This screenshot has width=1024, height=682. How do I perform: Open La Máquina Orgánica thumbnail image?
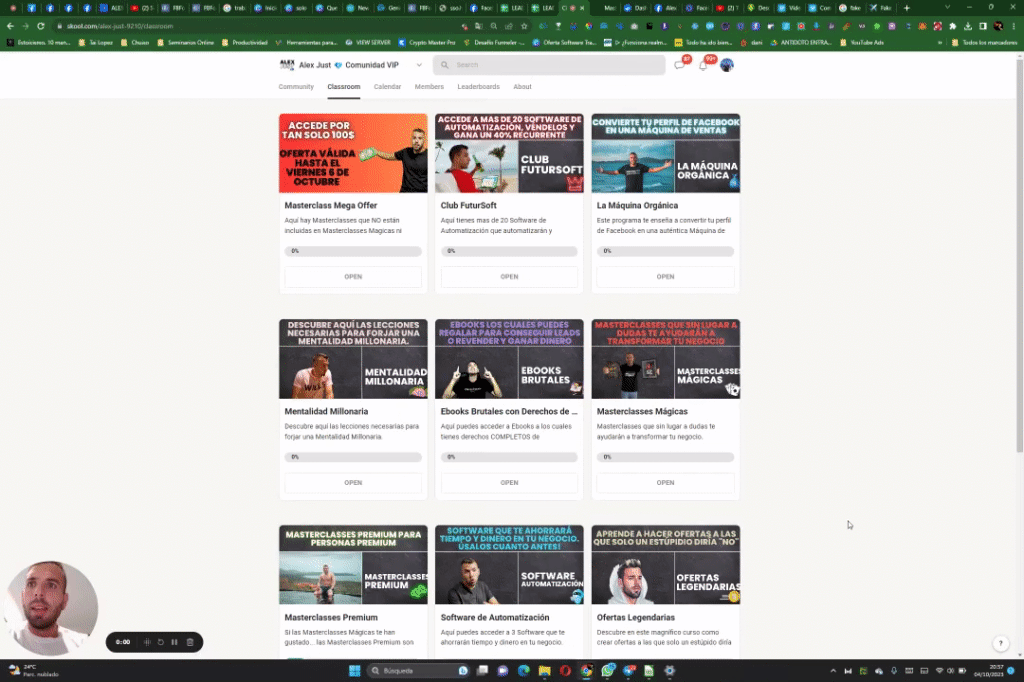tap(665, 154)
